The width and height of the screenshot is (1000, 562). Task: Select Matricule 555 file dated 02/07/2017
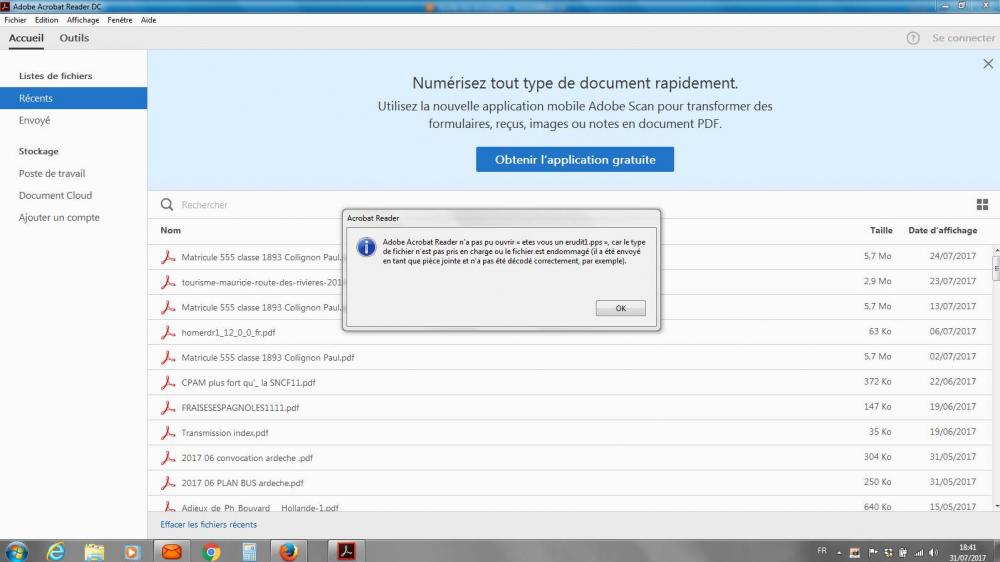(x=268, y=358)
